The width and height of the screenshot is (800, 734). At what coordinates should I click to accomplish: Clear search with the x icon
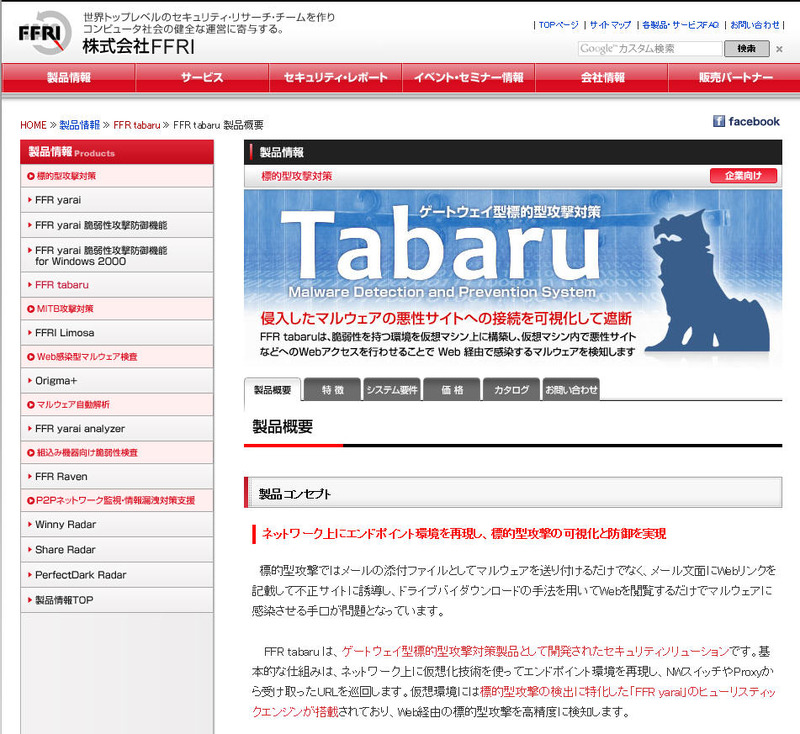(779, 49)
